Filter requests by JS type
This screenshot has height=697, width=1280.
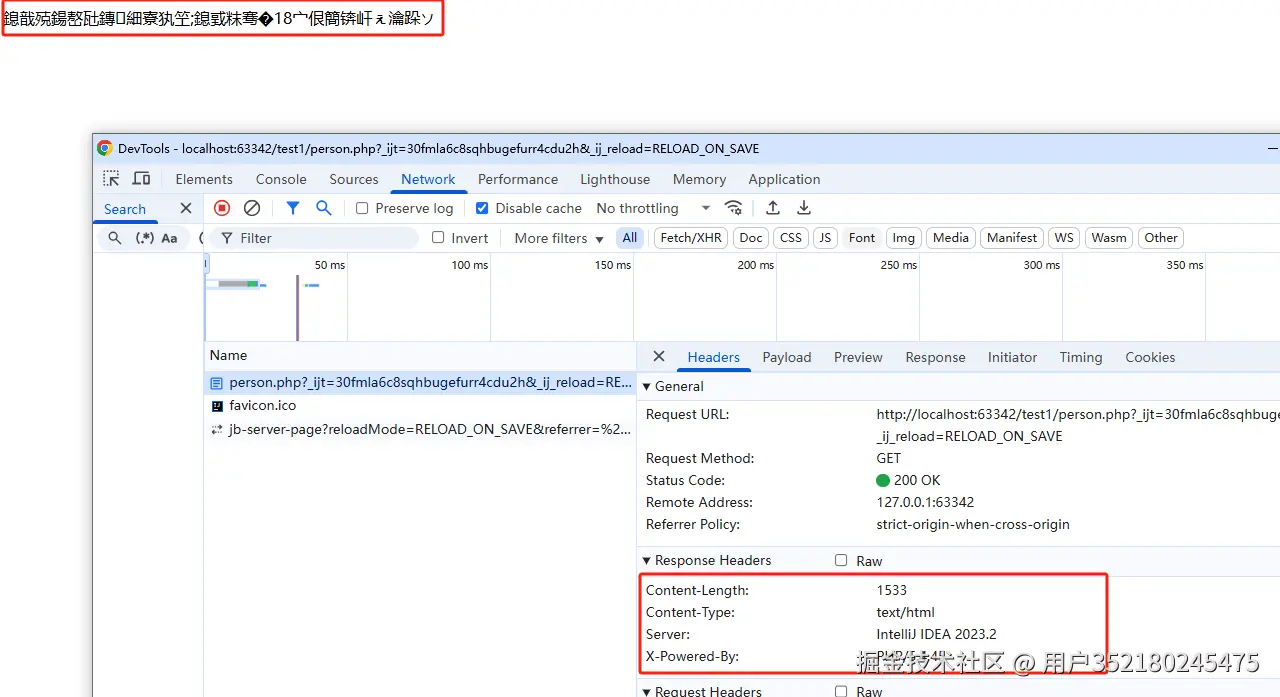click(825, 238)
